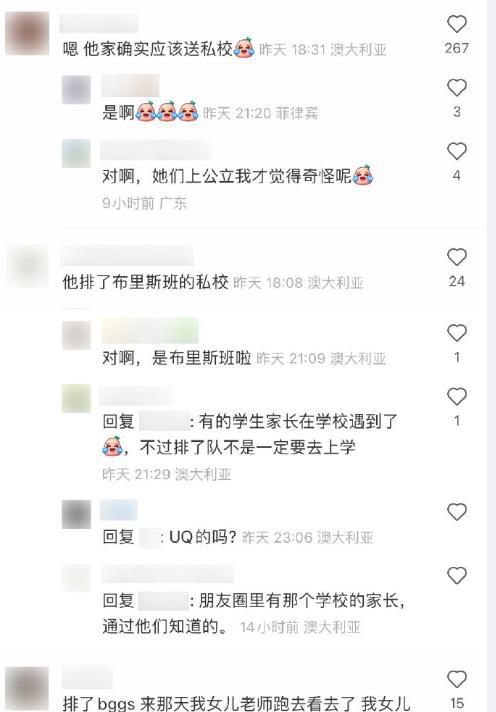The height and width of the screenshot is (712, 496).
Task: Open avatar of '他家确实应该送私校' commenter
Action: click(27, 34)
